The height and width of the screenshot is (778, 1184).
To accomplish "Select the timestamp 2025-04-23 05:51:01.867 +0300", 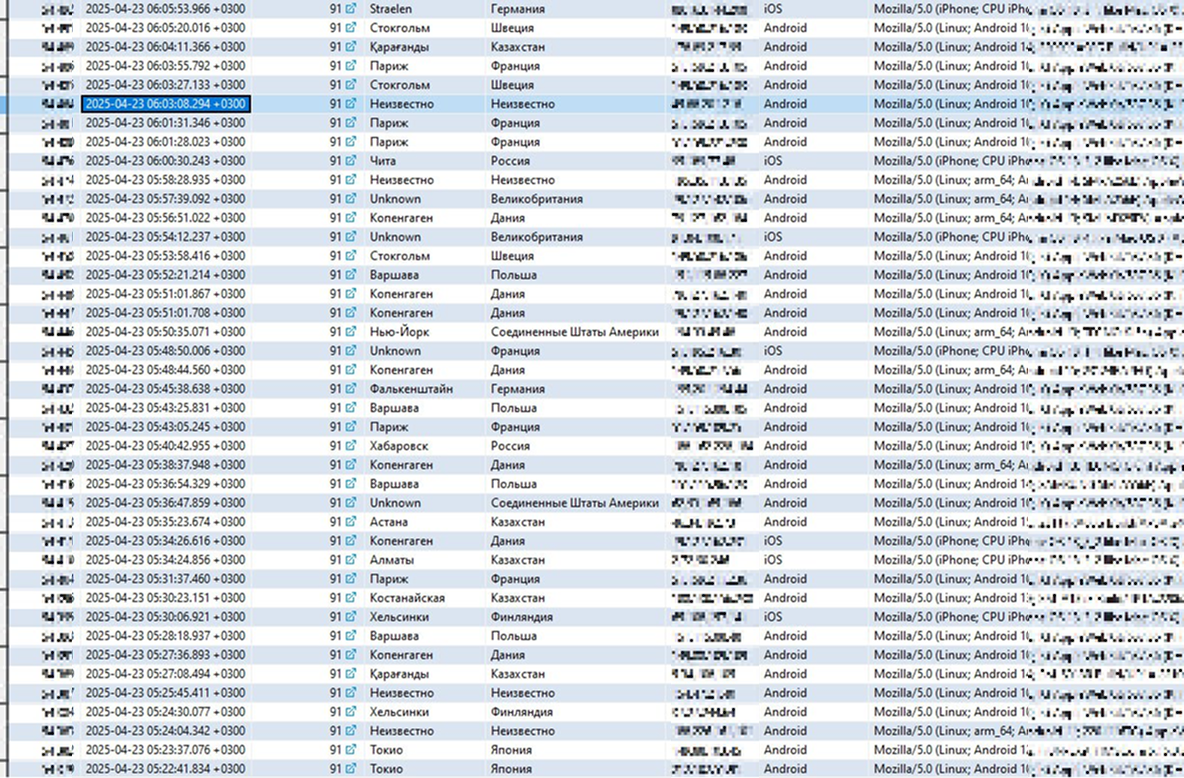I will (x=165, y=294).
